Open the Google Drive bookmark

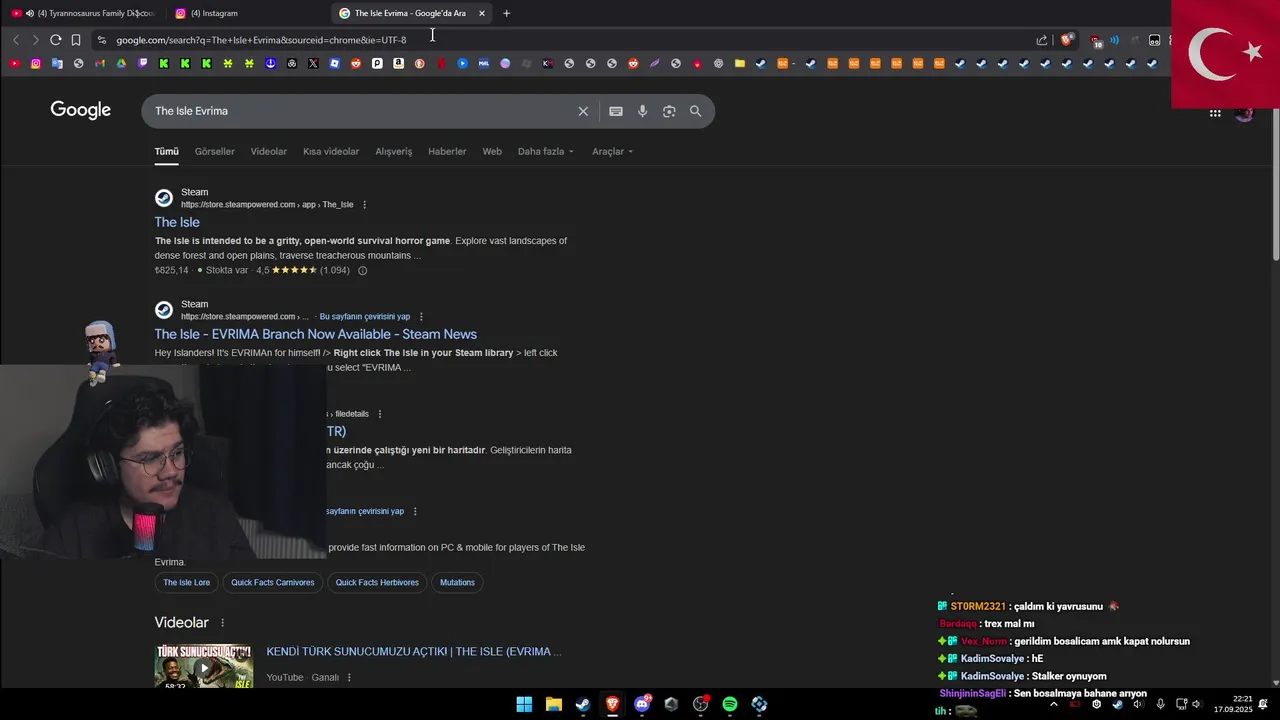click(121, 63)
